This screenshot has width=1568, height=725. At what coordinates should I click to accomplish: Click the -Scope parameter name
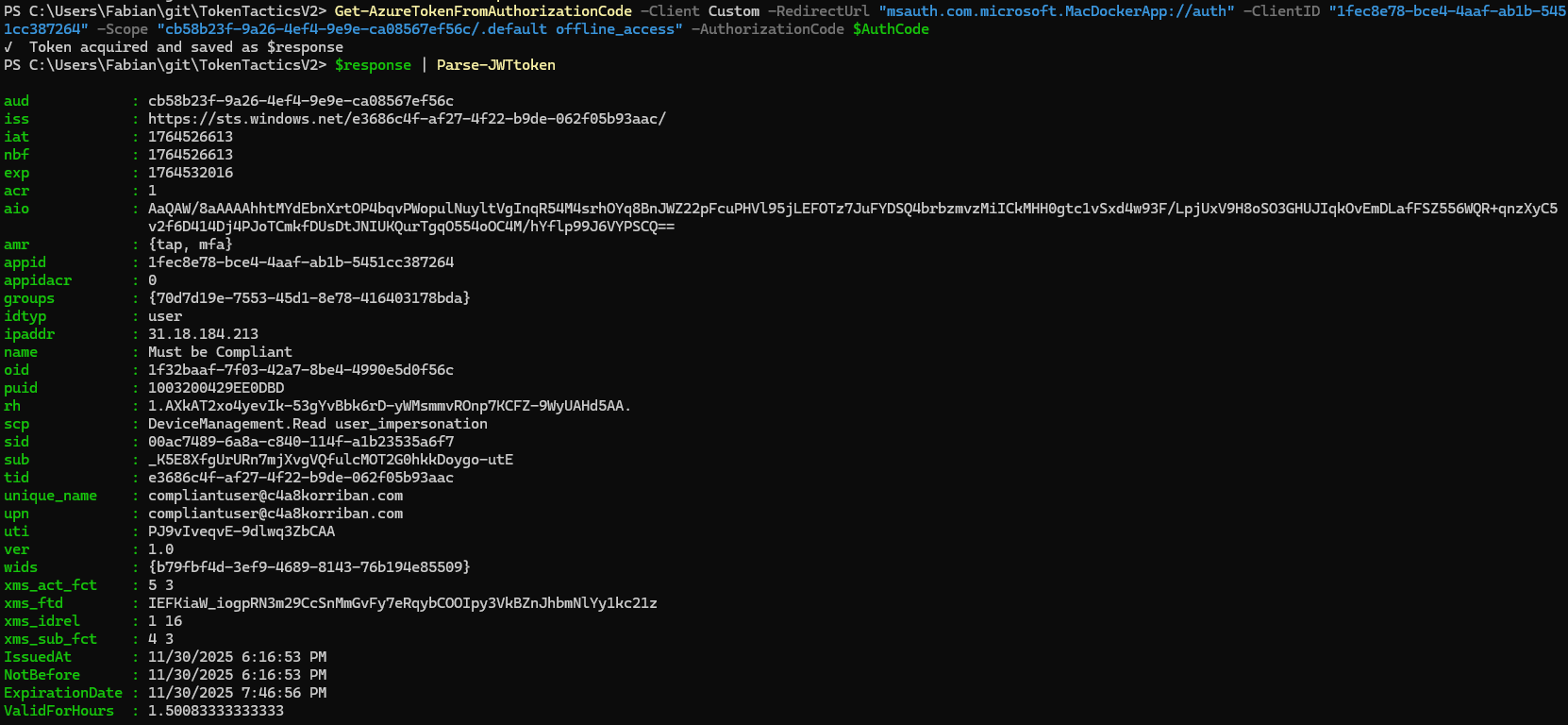click(x=122, y=29)
